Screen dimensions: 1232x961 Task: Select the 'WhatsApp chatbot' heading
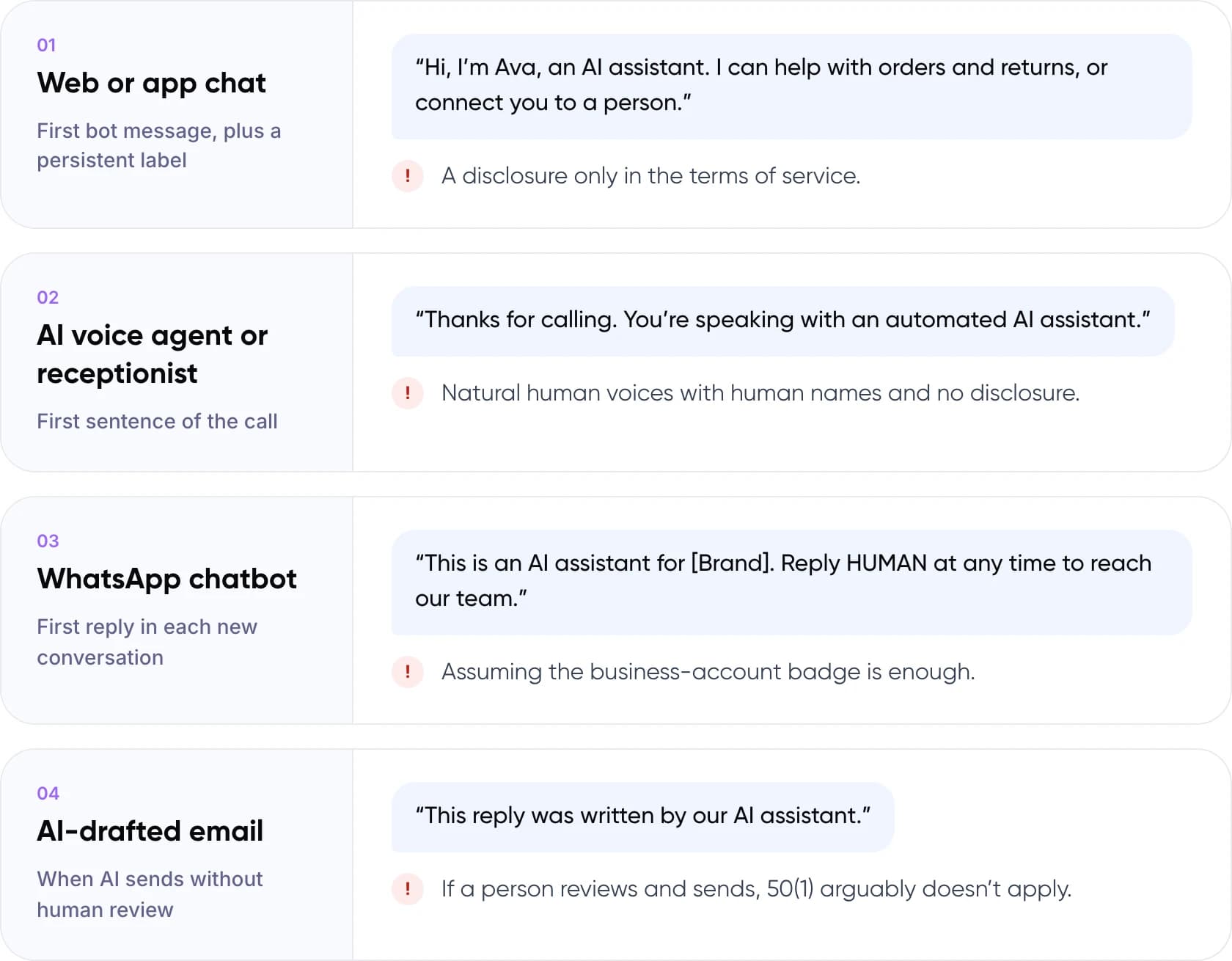166,579
